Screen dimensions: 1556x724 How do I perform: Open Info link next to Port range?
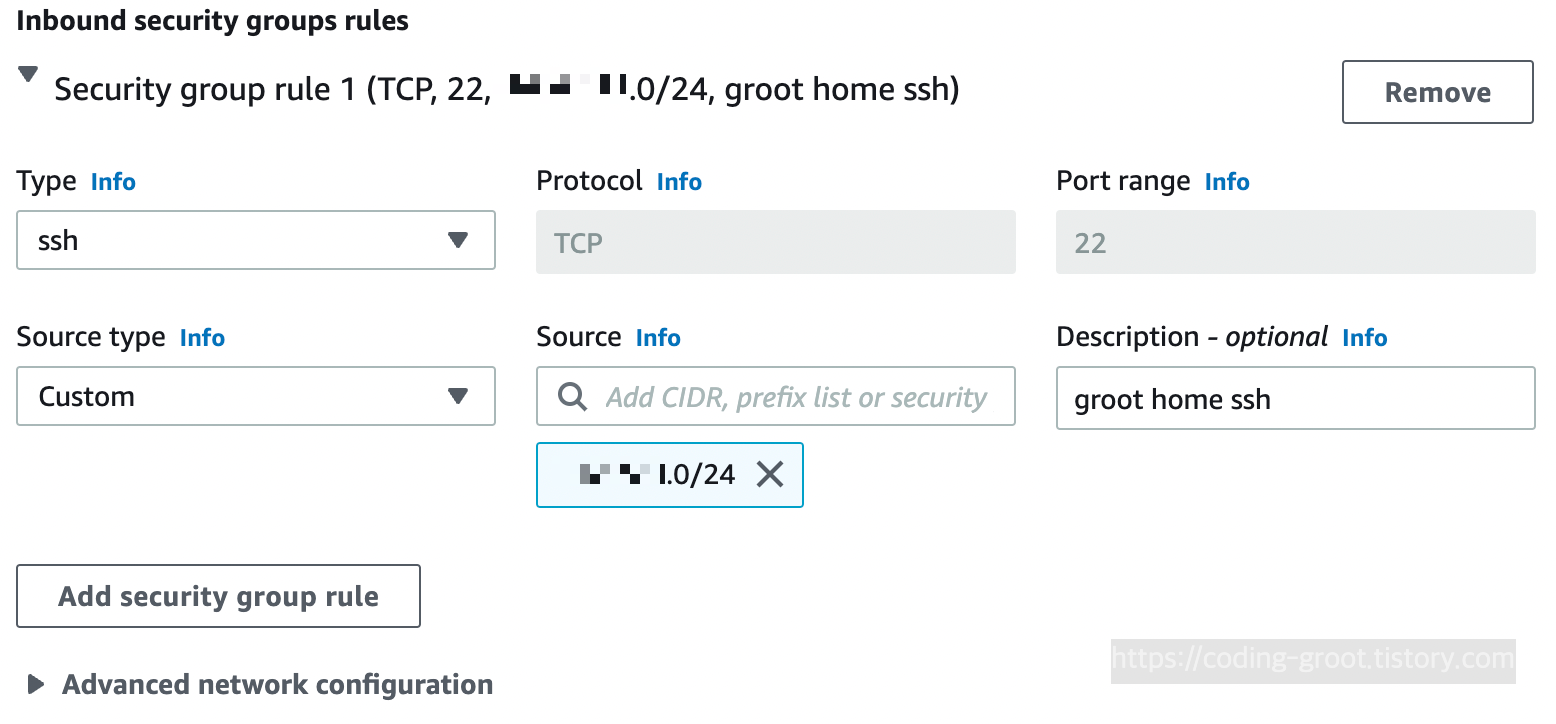point(1227,182)
